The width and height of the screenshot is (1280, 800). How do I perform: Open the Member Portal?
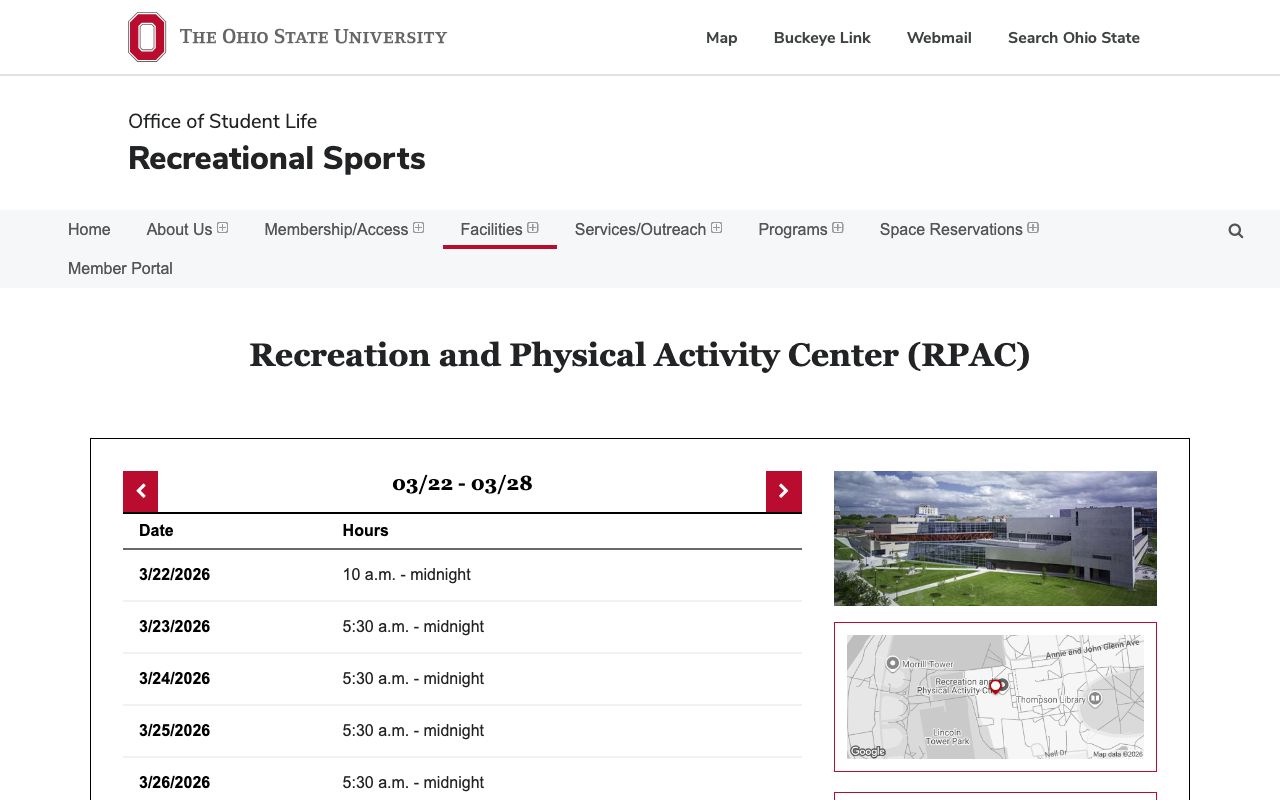(x=120, y=268)
